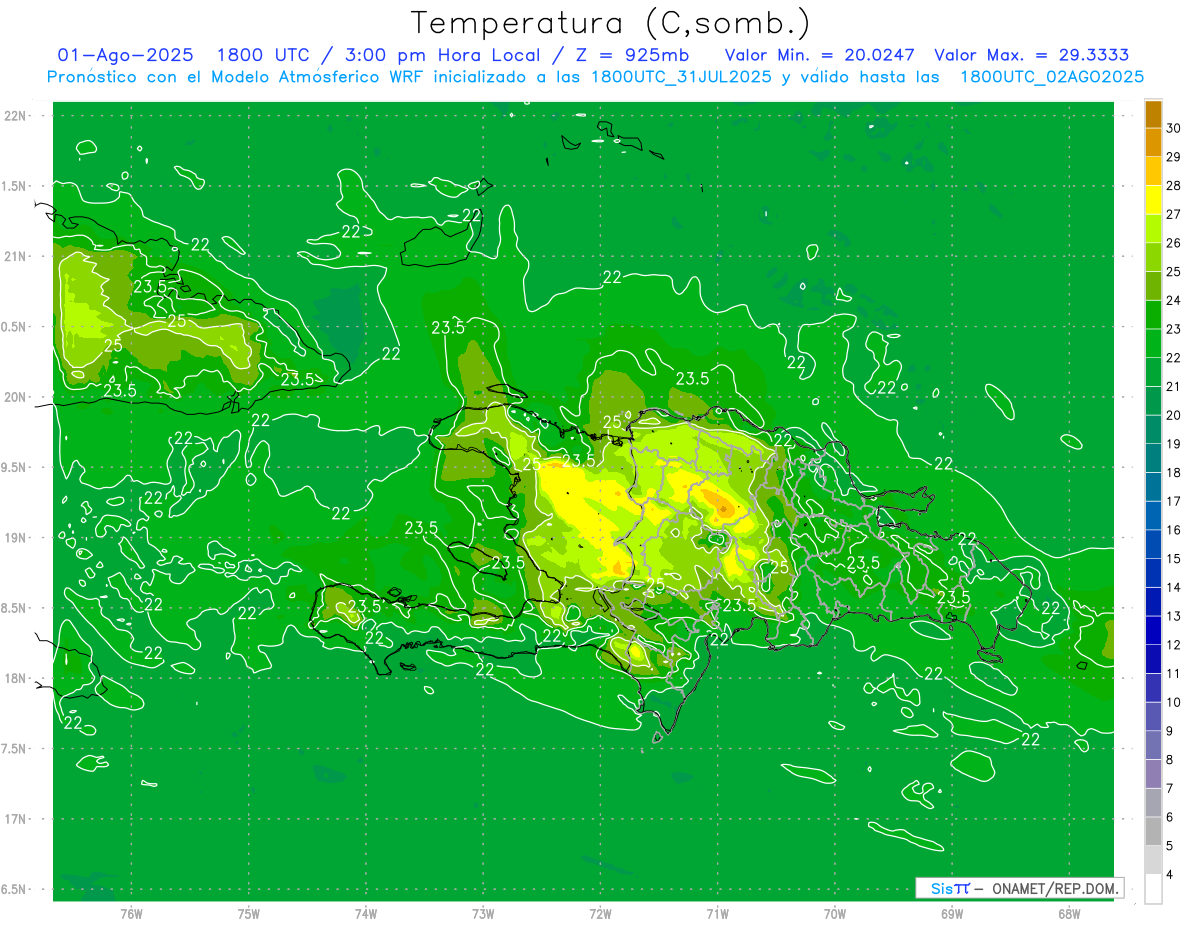
Task: Pick the legend swatch between 24 and 25
Action: 1154,286
